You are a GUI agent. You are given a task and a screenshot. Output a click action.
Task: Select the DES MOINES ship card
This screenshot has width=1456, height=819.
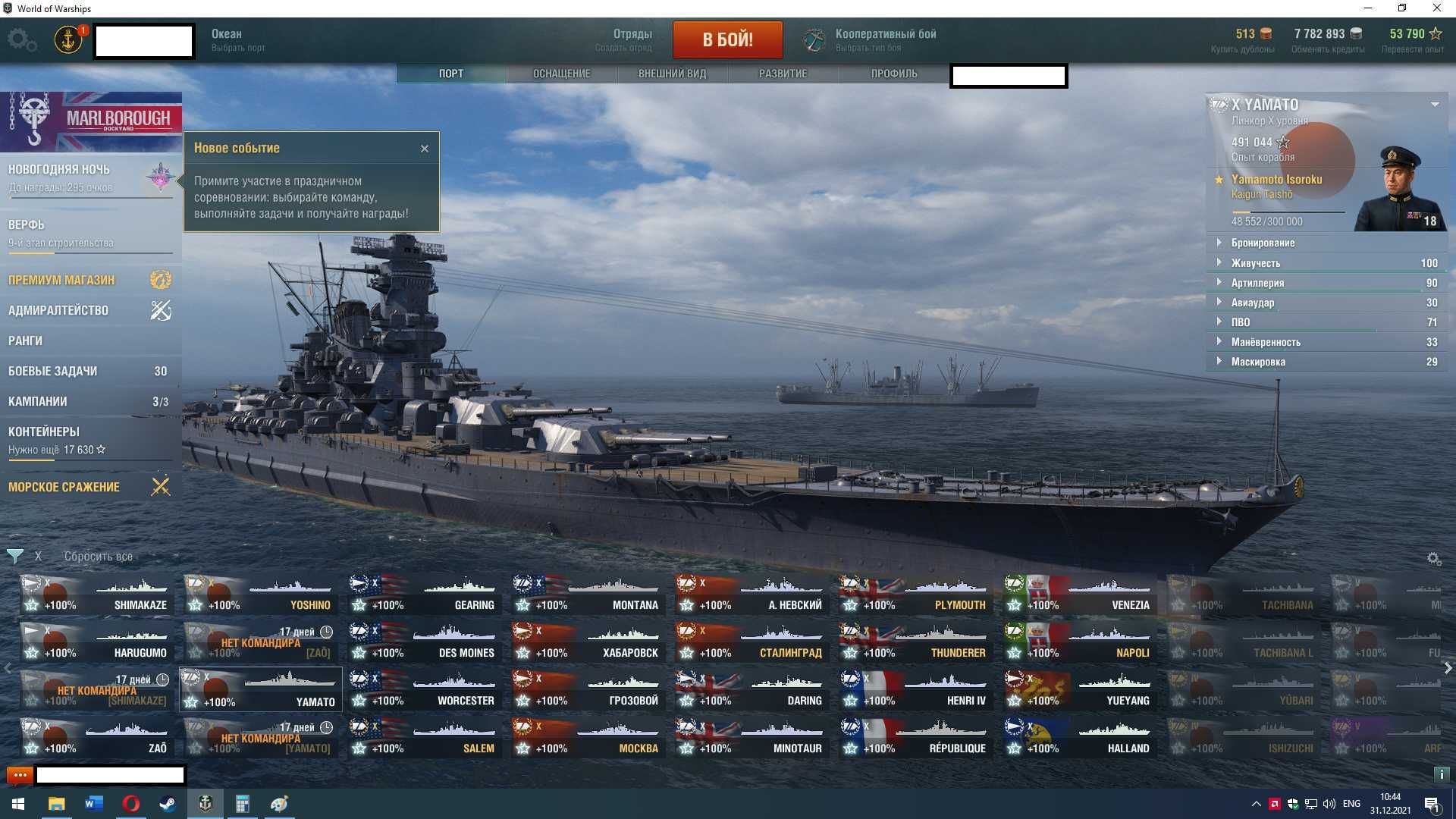(x=424, y=642)
